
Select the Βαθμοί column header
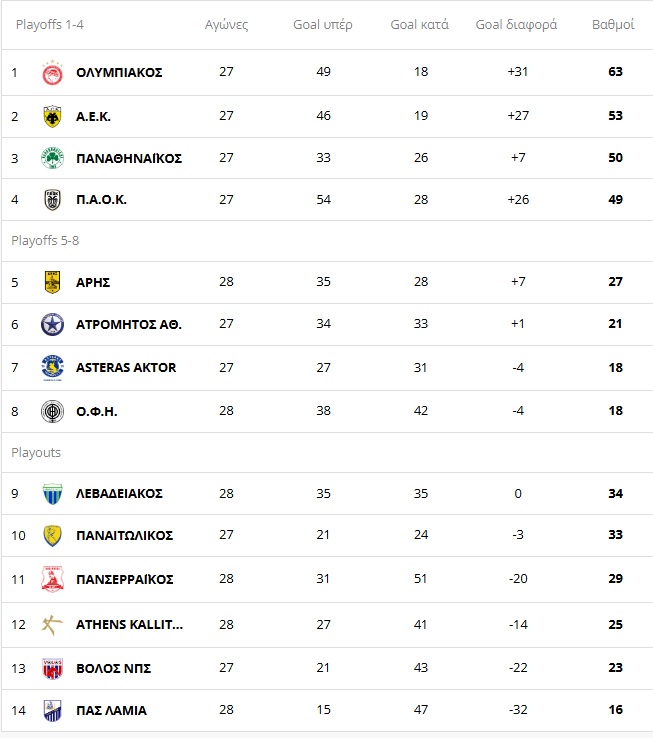click(613, 24)
